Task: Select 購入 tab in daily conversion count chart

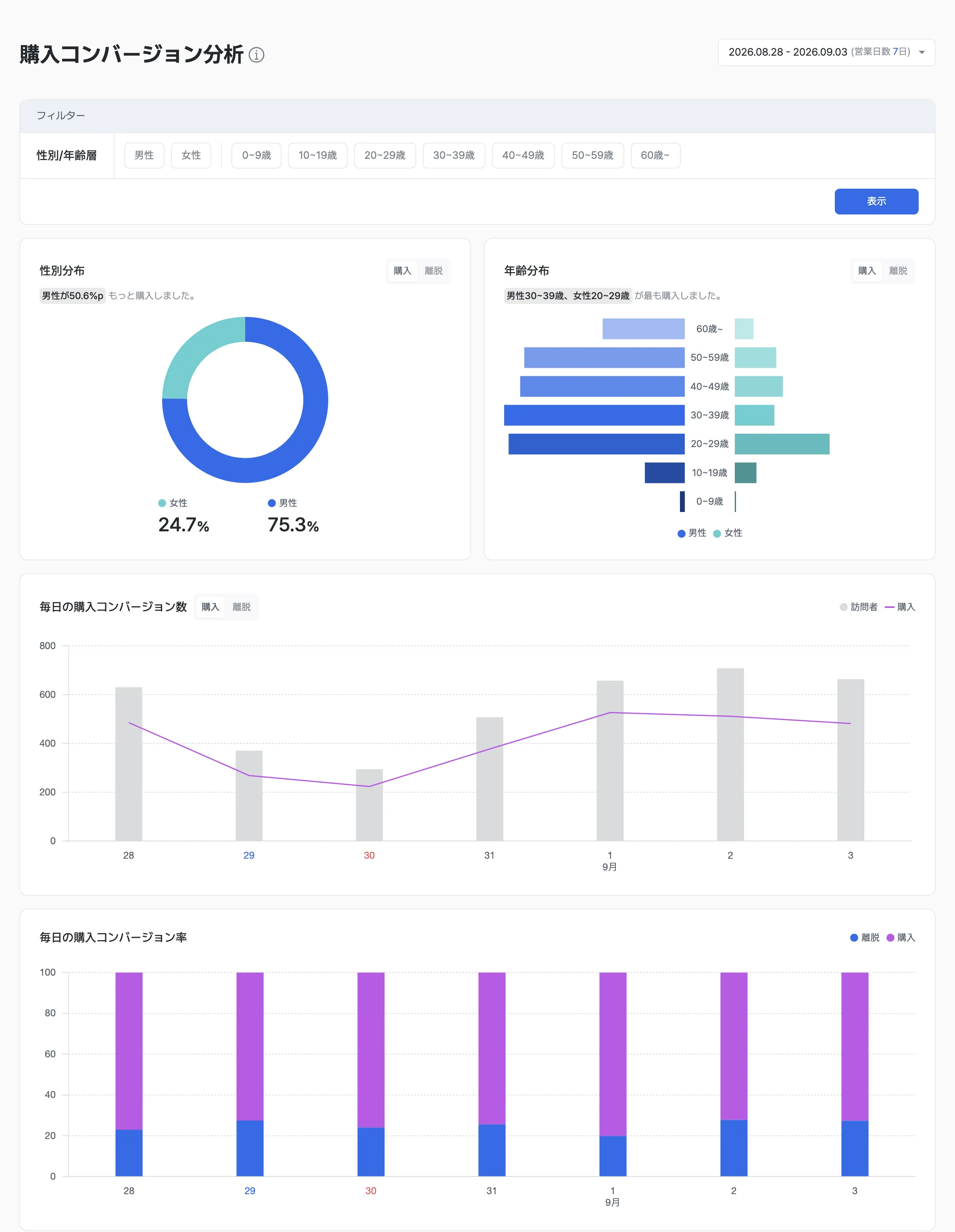Action: click(x=211, y=607)
